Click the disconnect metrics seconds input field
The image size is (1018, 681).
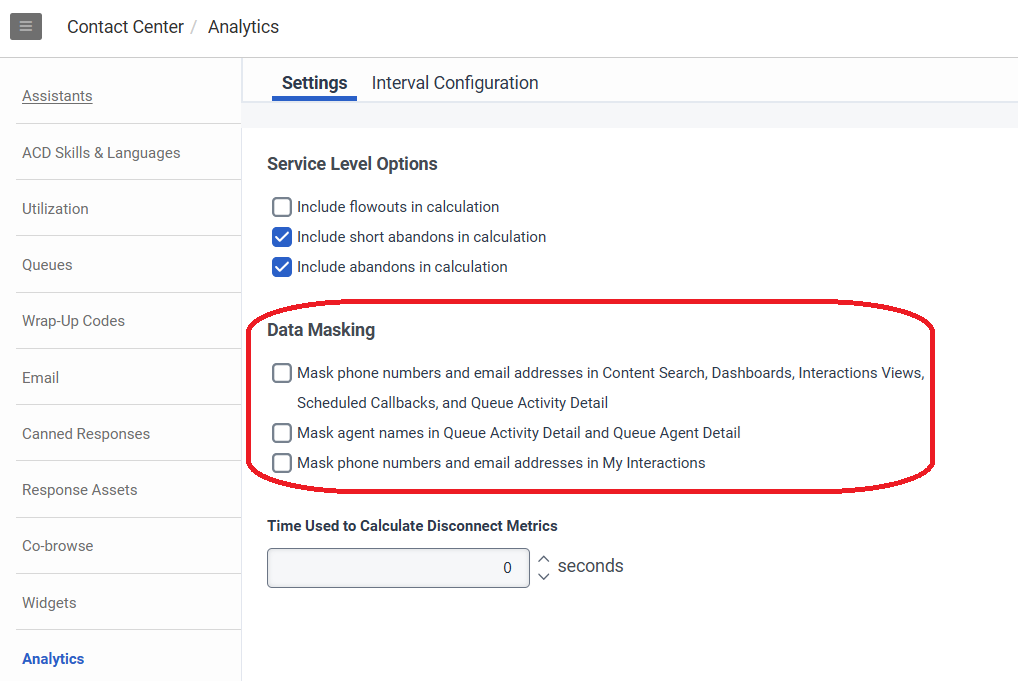click(397, 567)
